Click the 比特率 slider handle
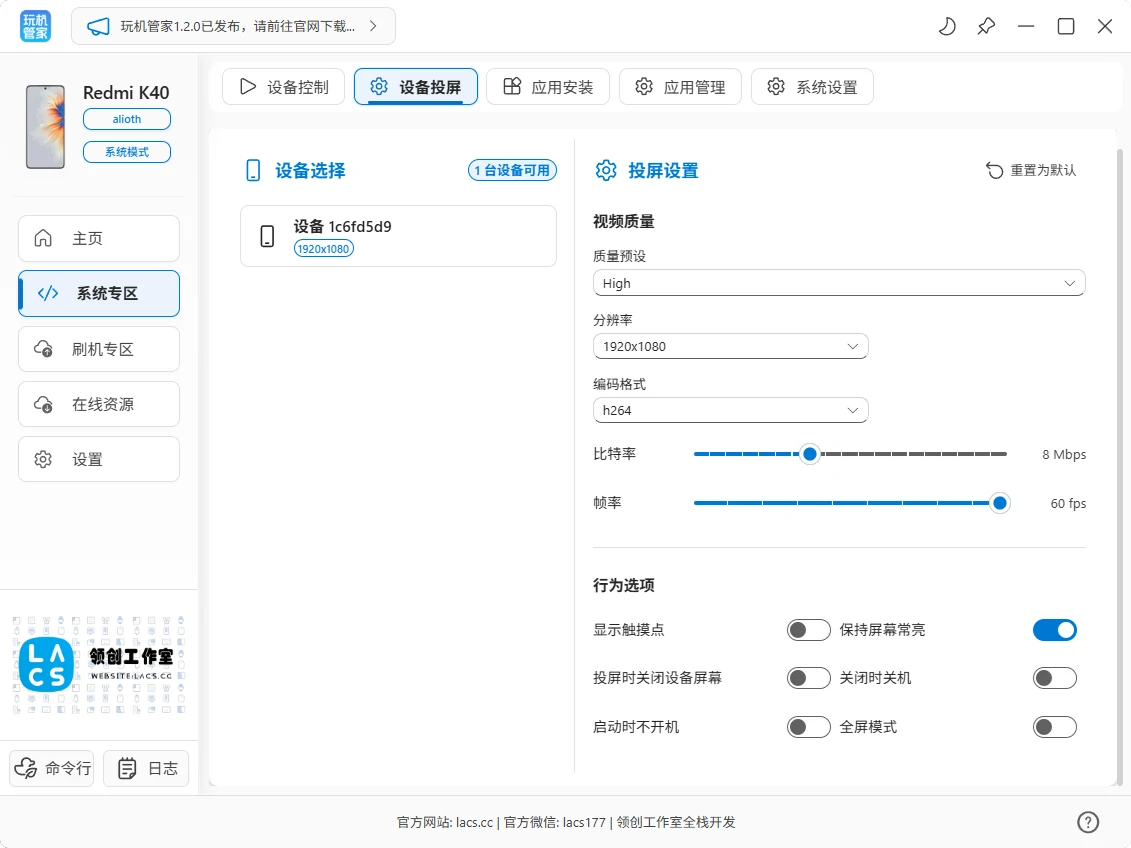The height and width of the screenshot is (848, 1131). 810,454
